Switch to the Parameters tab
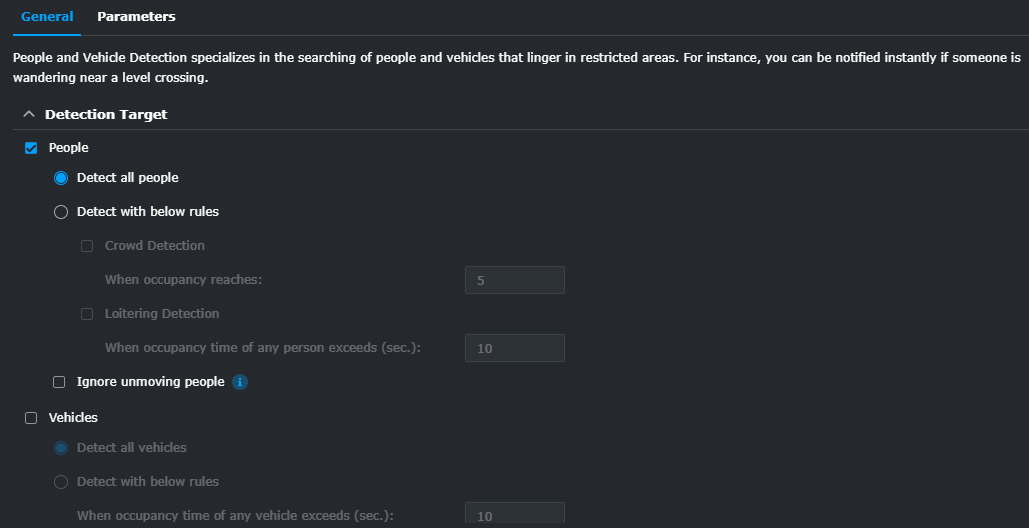1029x528 pixels. coord(136,17)
